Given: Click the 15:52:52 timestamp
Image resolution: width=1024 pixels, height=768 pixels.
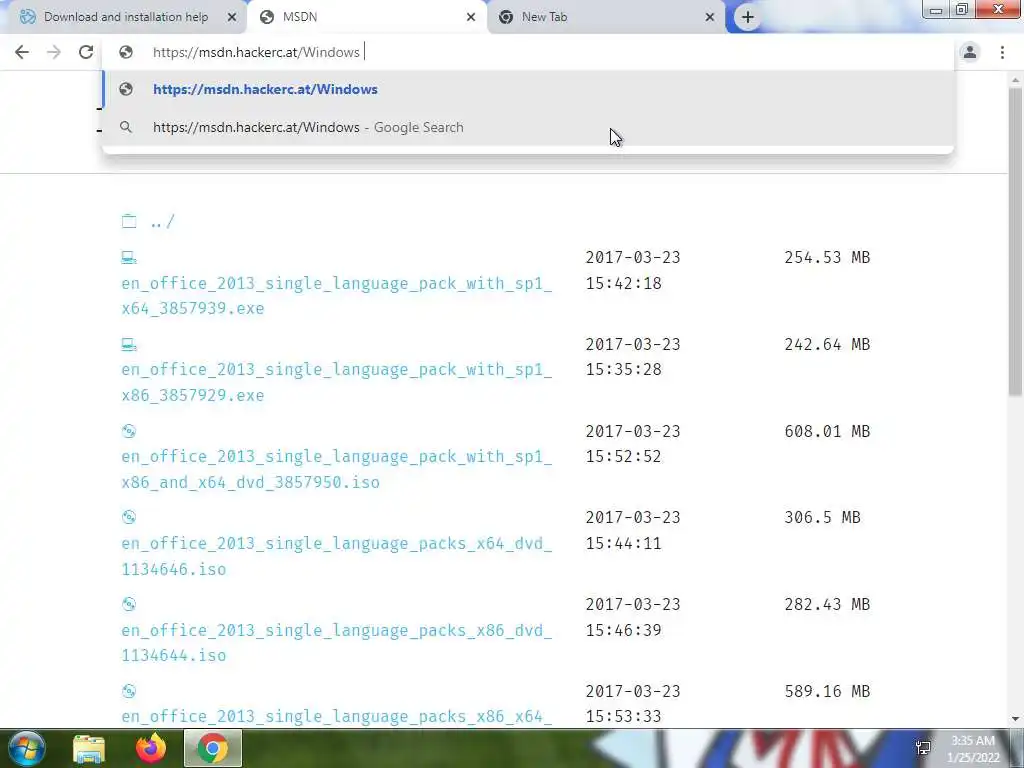Looking at the screenshot, I should (x=623, y=456).
